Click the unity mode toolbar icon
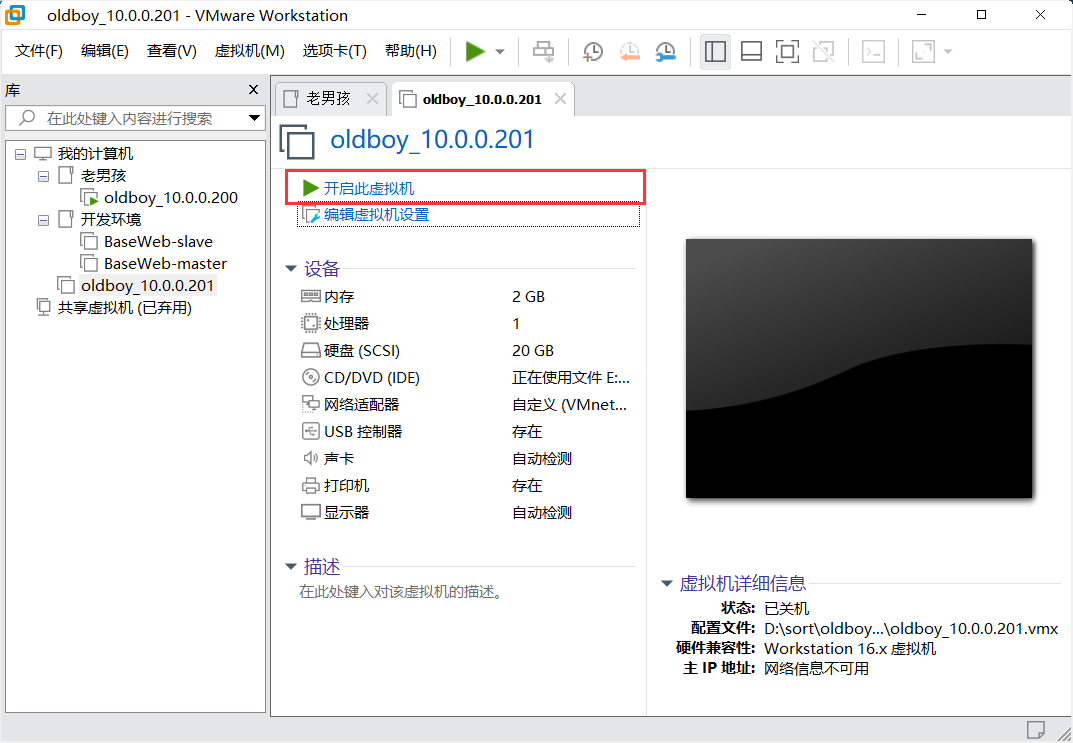This screenshot has width=1073, height=743. (x=823, y=51)
